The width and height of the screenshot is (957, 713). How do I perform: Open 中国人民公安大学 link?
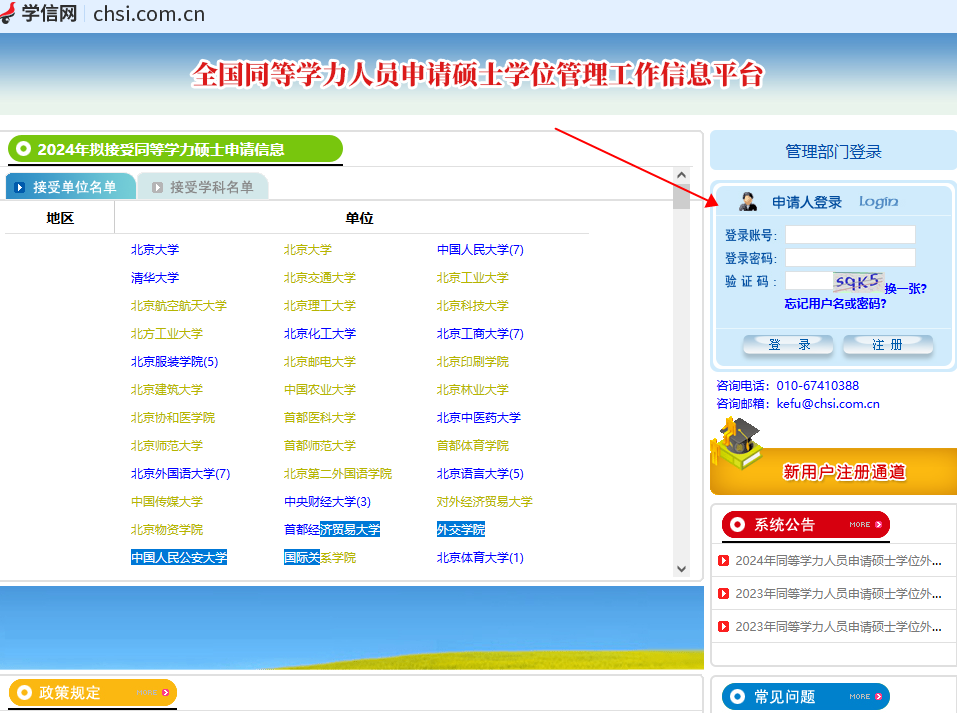point(179,557)
